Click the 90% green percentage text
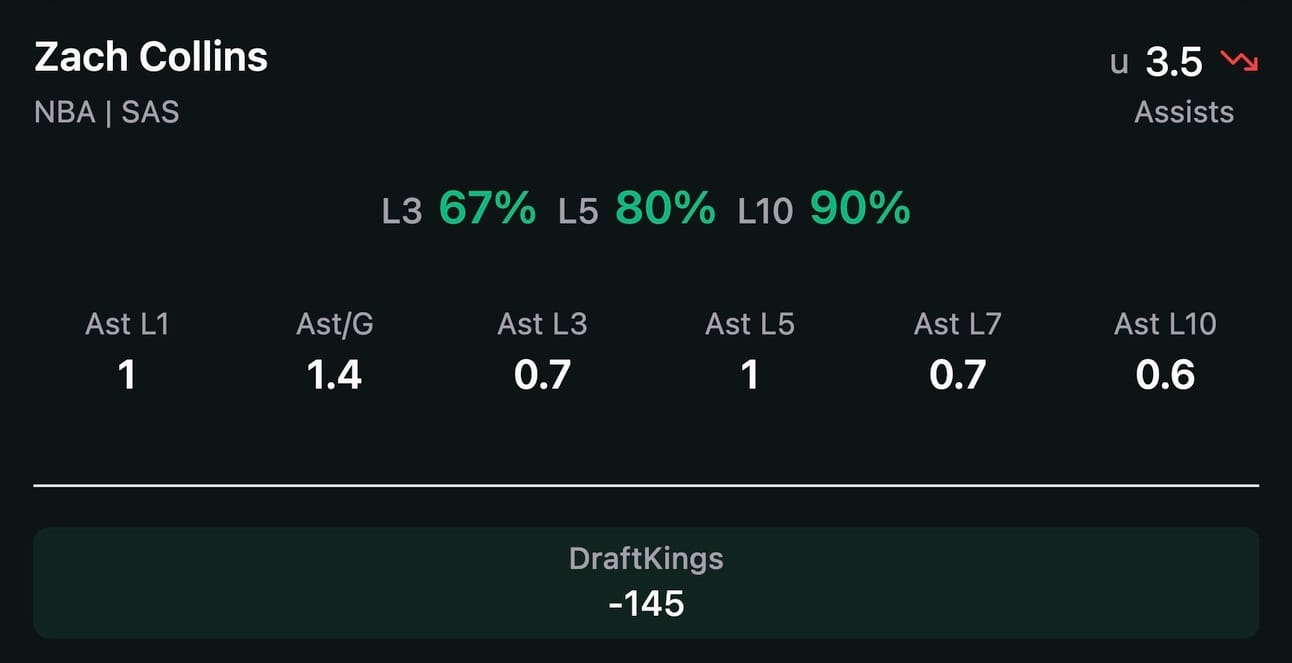The image size is (1292, 663). [x=860, y=209]
